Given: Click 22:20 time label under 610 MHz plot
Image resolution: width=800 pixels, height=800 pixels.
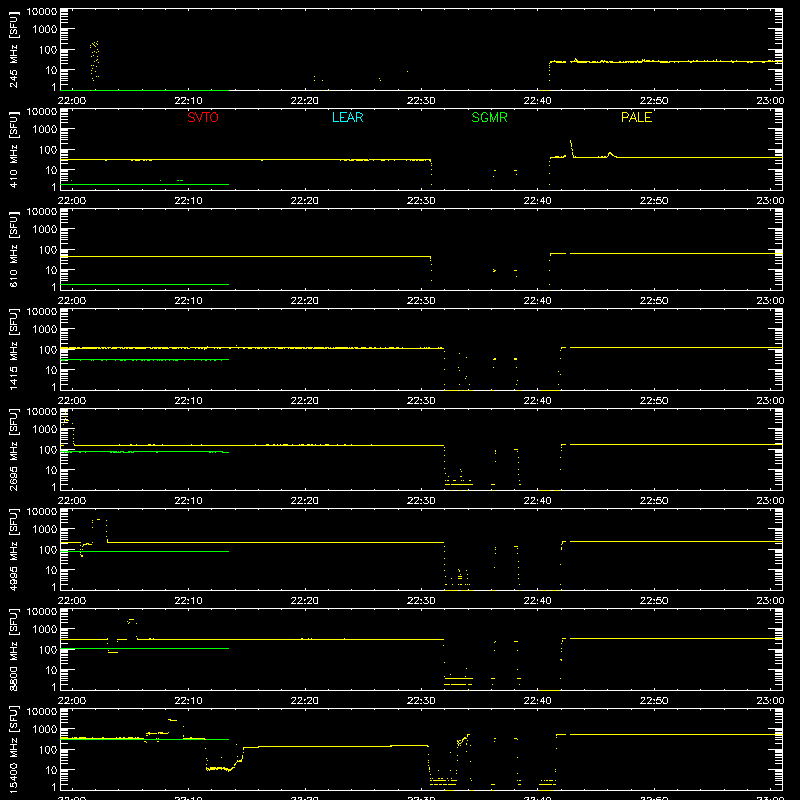Looking at the screenshot, I should (305, 301).
